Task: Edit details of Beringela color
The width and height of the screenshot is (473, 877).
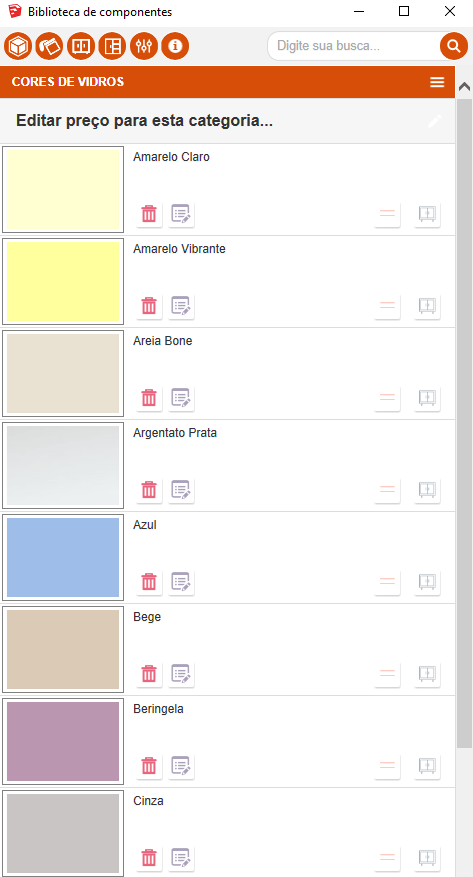Action: 181,765
